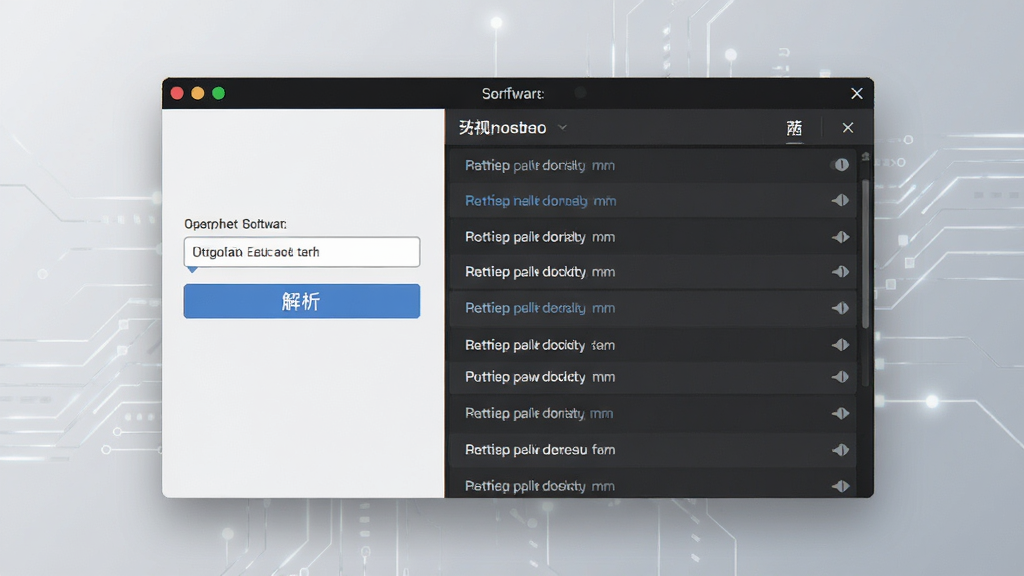Play audio for the 'deresu fam' row
The height and width of the screenshot is (576, 1024).
click(x=840, y=450)
